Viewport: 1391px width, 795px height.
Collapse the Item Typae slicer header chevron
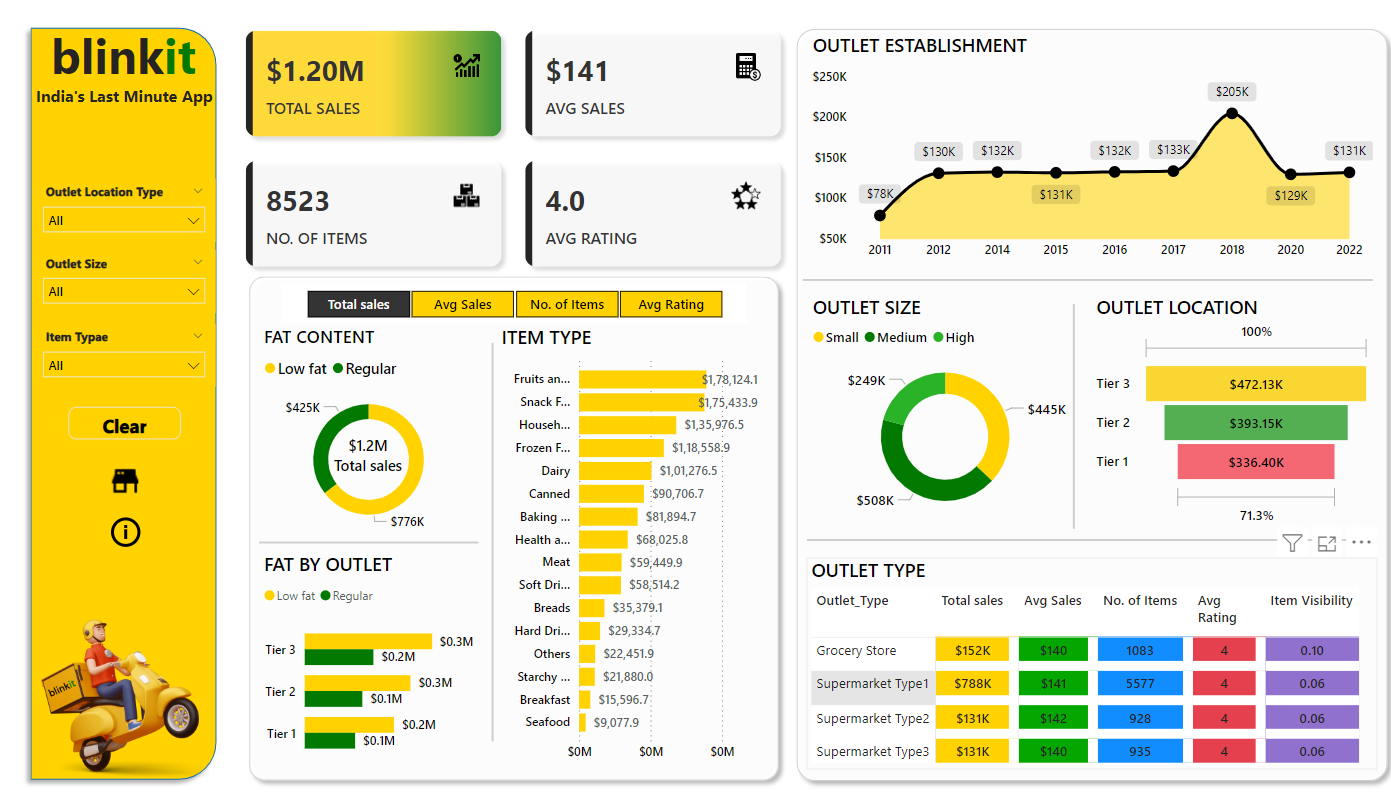(x=198, y=336)
